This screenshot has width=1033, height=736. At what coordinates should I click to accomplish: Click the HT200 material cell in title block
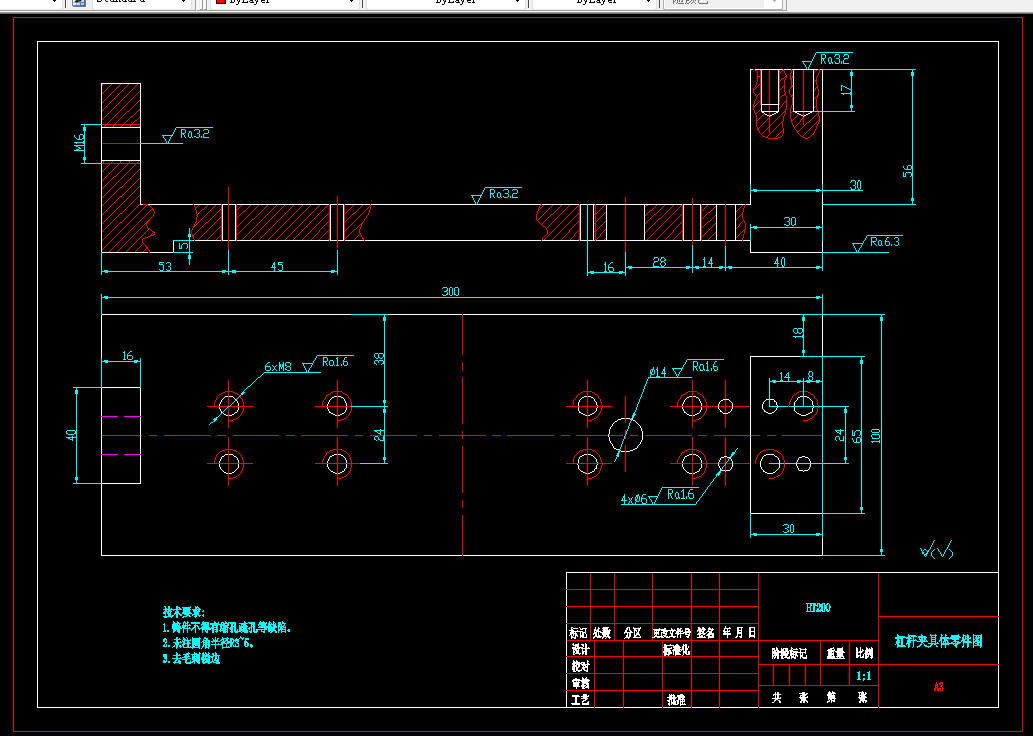coord(818,608)
